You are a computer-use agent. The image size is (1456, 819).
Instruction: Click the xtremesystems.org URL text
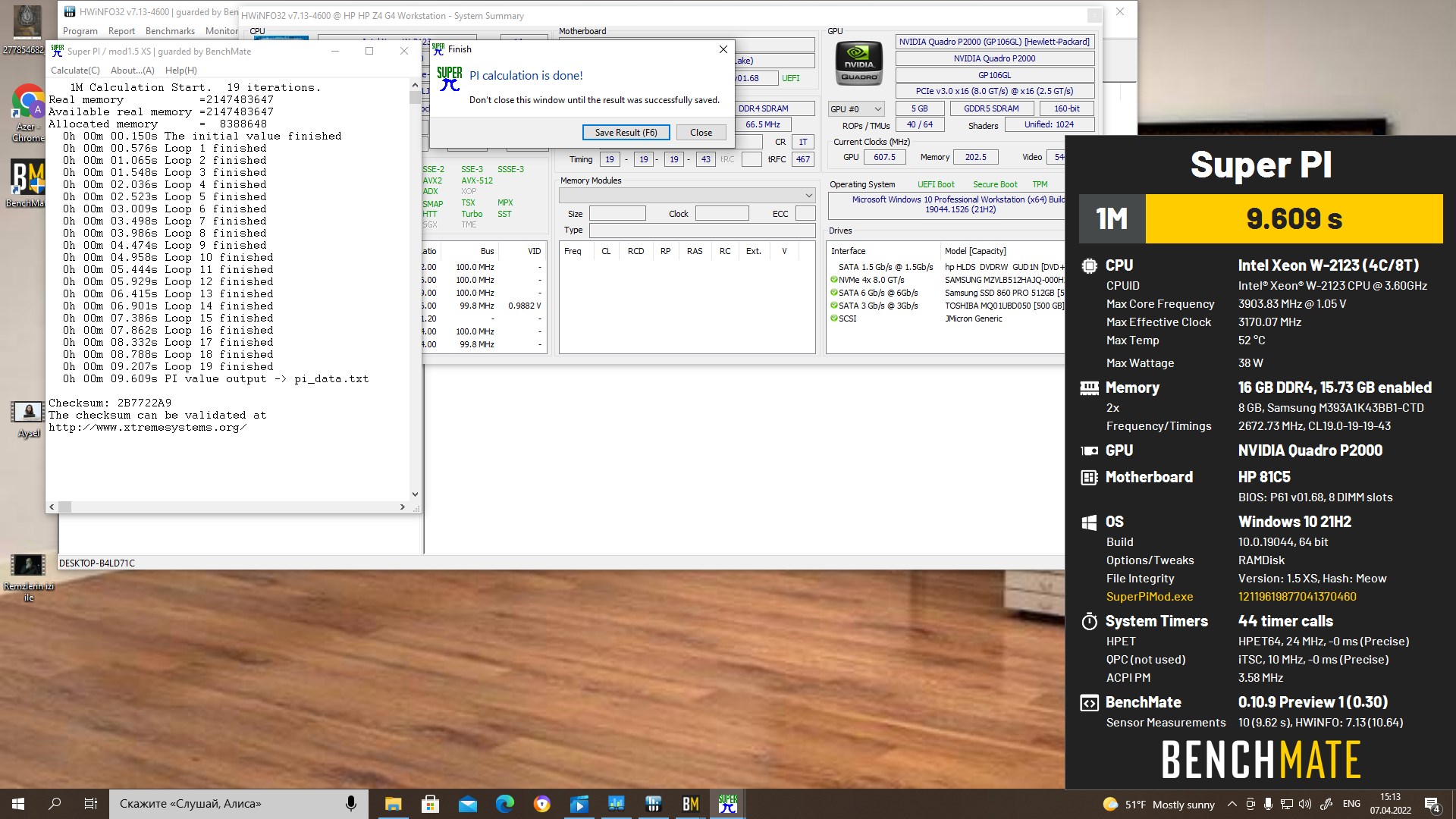[x=147, y=428]
